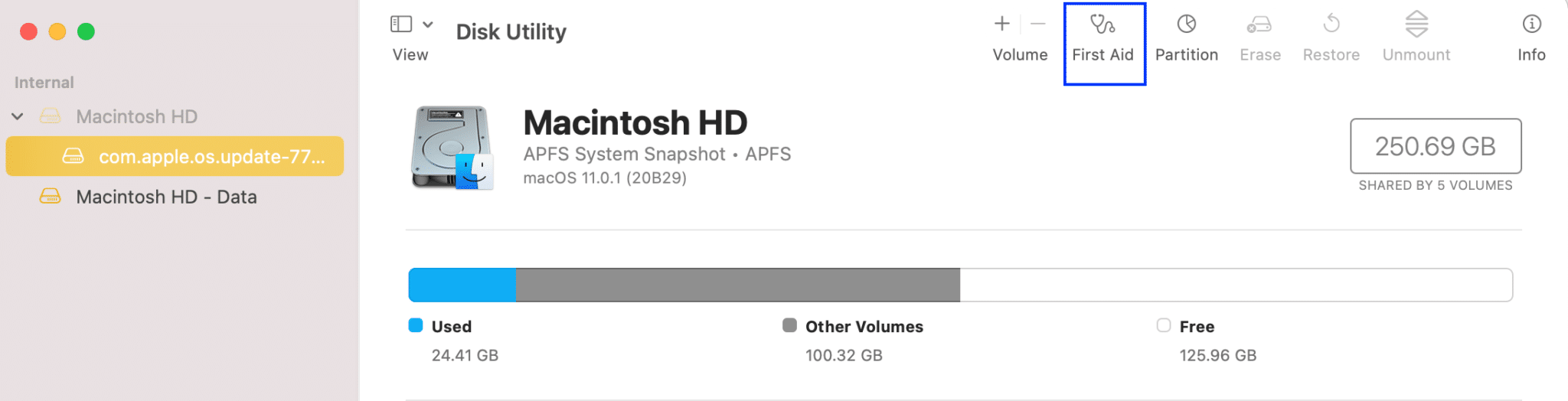Click the First Aid stethoscope icon

pyautogui.click(x=1102, y=24)
